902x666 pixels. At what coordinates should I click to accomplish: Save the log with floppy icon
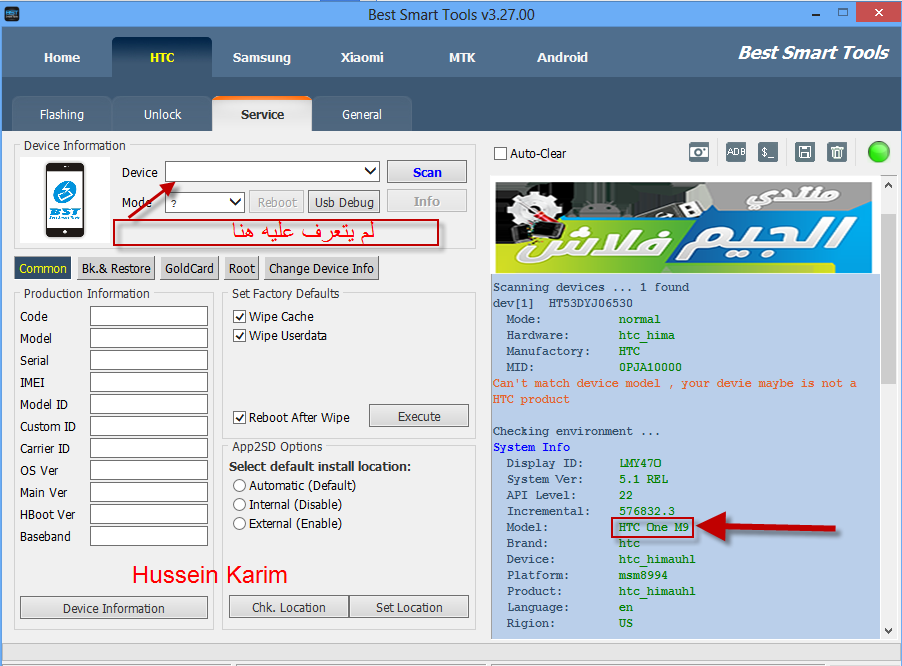(805, 152)
